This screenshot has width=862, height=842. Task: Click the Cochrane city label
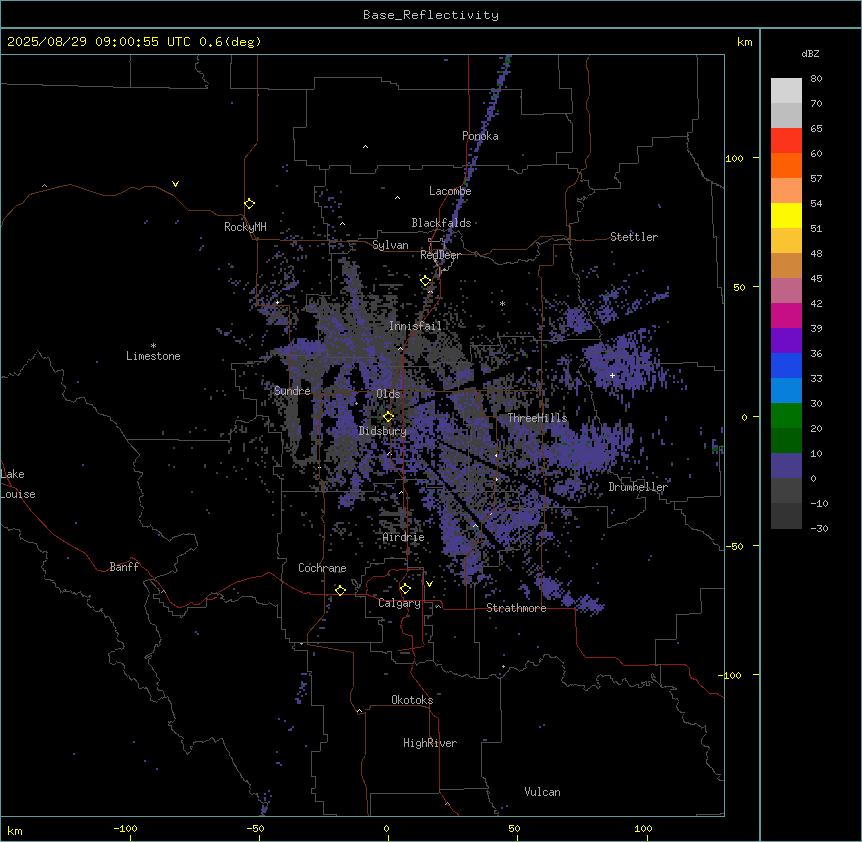coord(322,568)
